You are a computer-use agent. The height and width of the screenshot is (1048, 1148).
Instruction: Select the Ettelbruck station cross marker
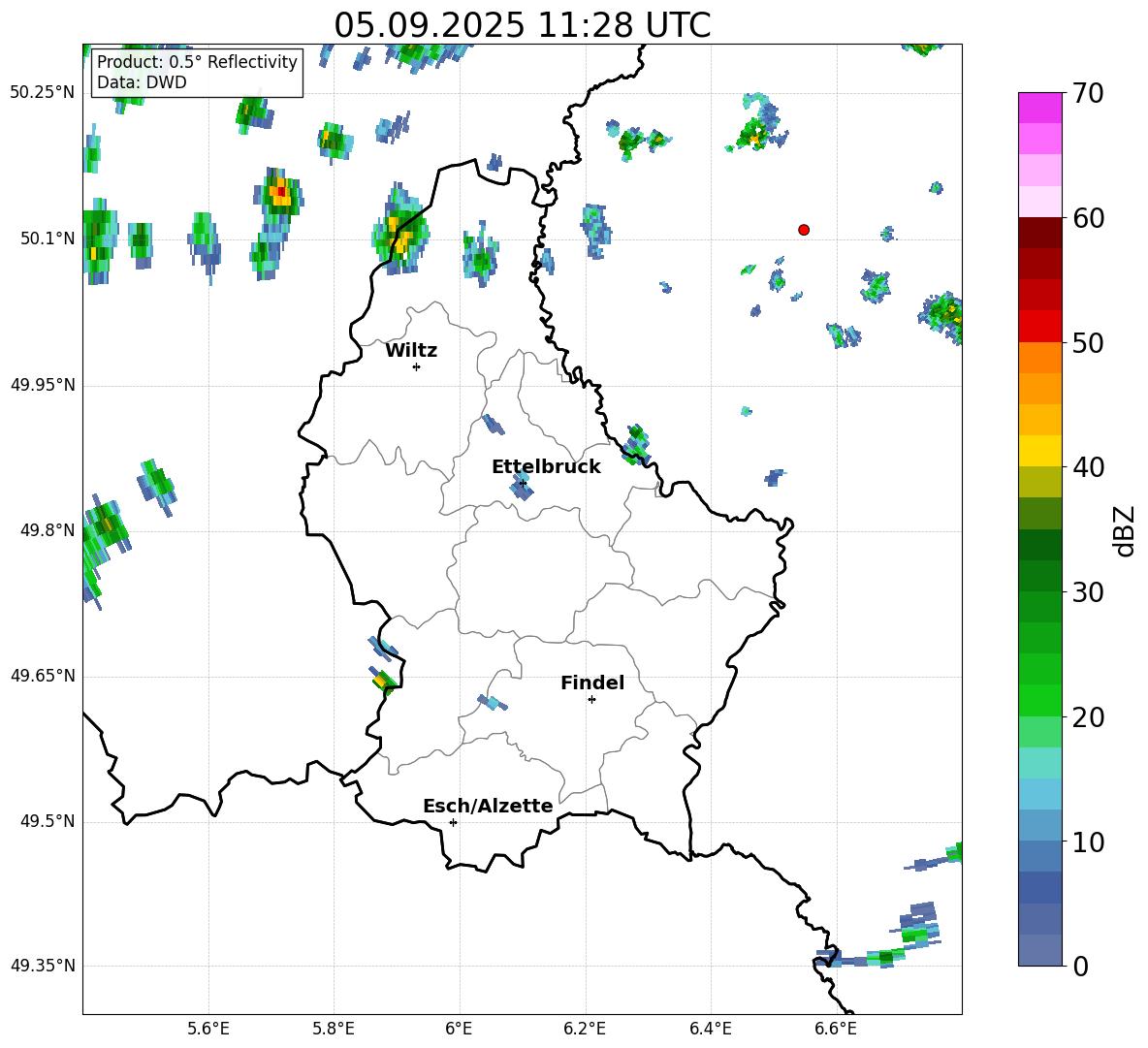pos(523,483)
